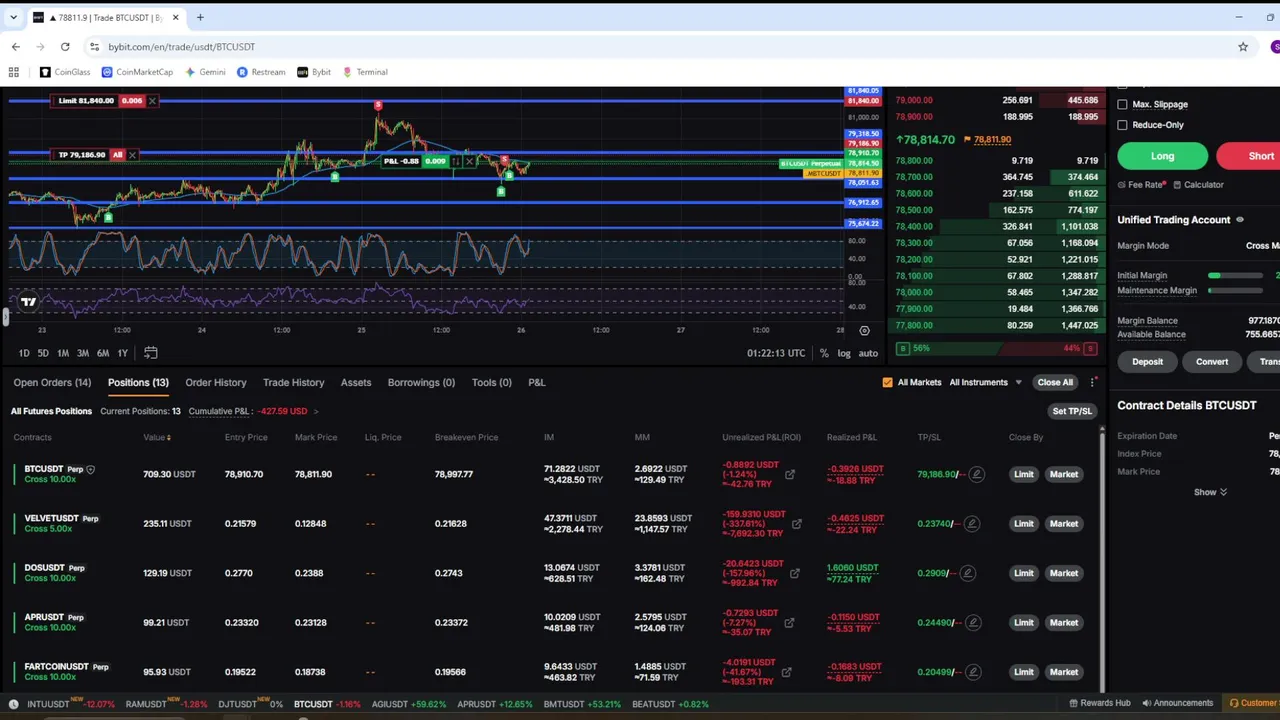Sort positions by Value column
This screenshot has width=1280, height=720.
[x=156, y=437]
